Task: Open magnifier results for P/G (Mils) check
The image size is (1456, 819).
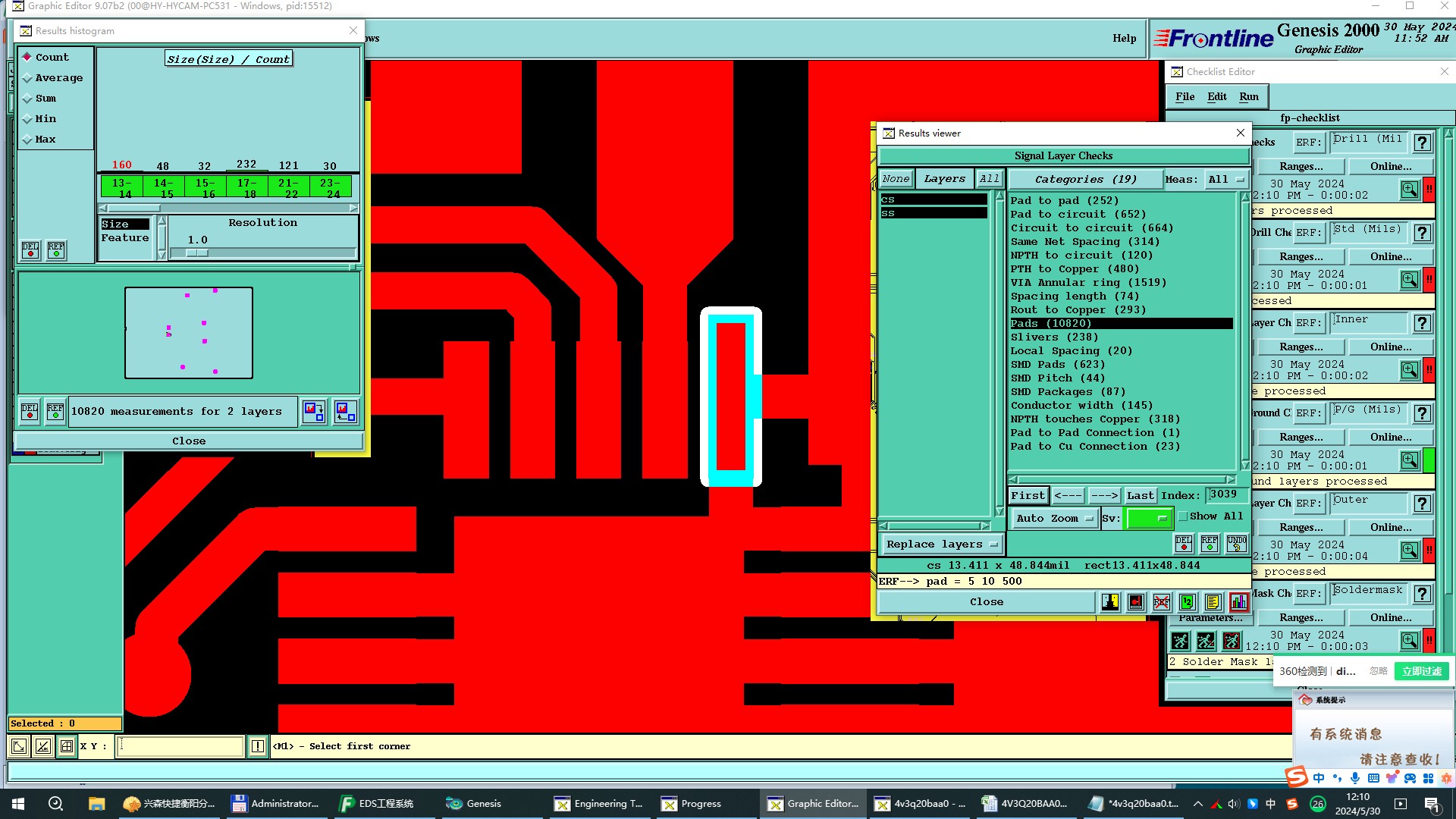Action: (x=1410, y=460)
